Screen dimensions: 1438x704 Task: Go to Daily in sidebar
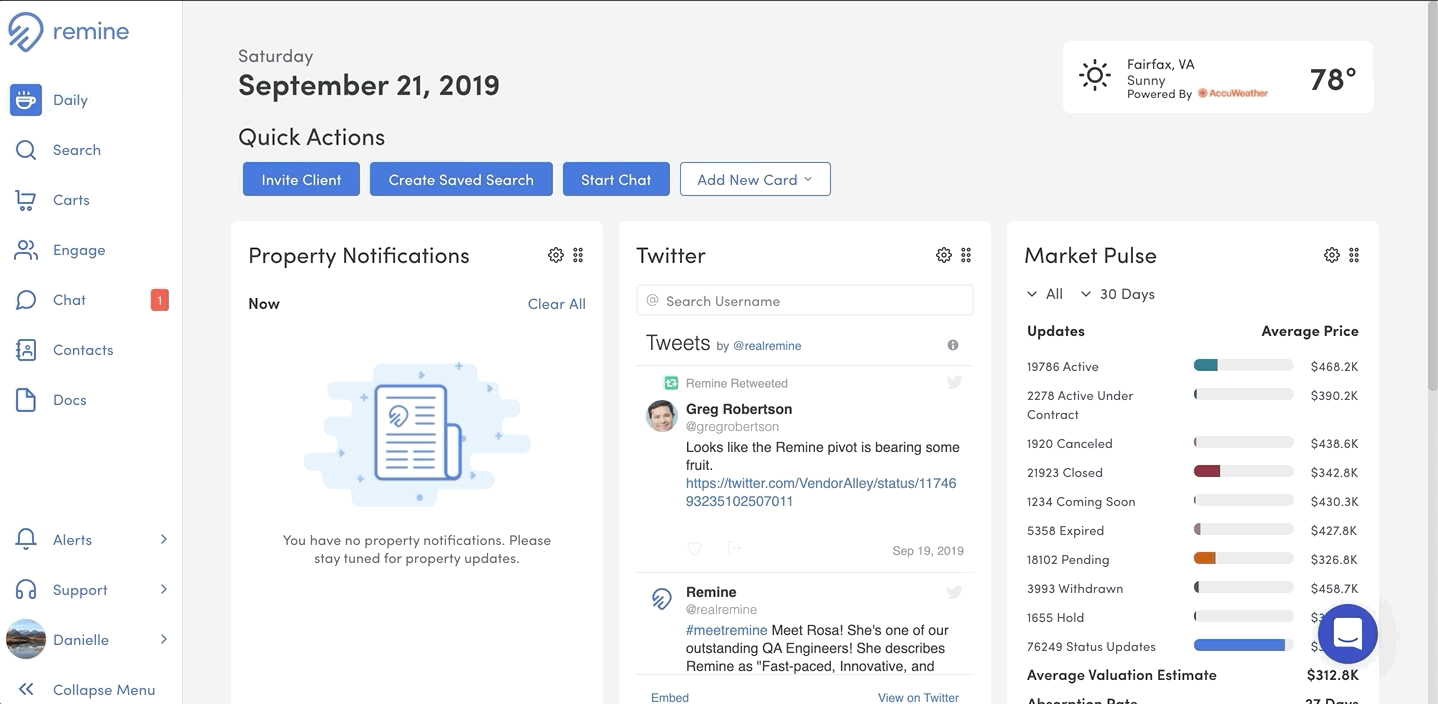[x=70, y=100]
